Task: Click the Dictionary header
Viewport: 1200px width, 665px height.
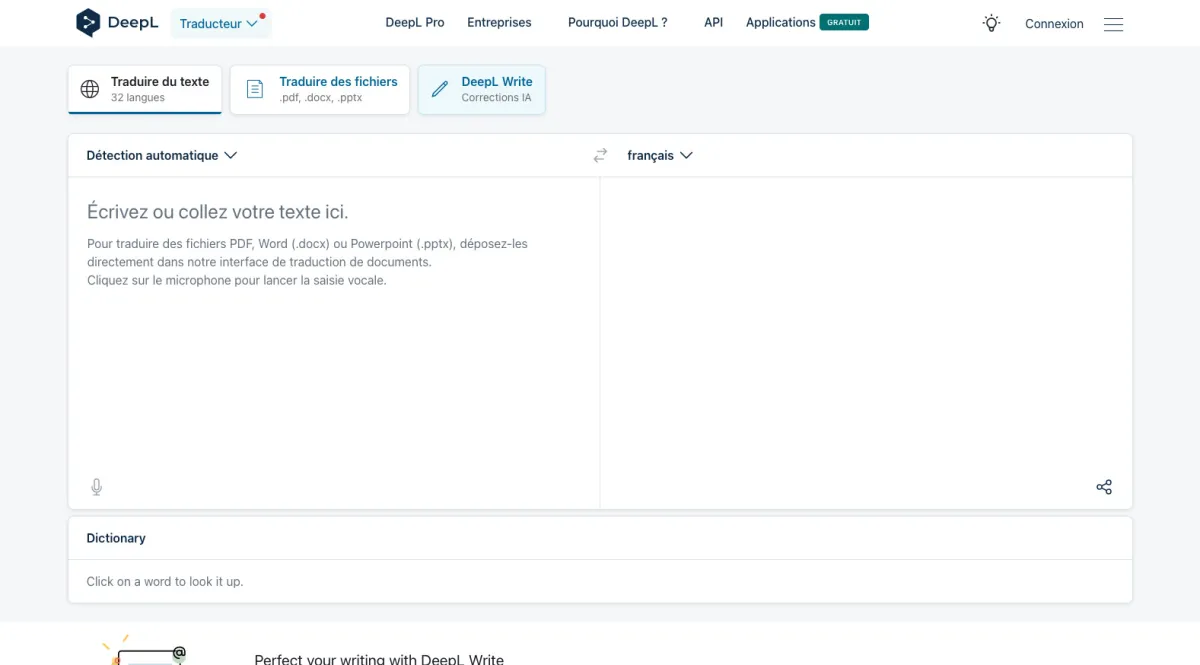Action: [116, 538]
